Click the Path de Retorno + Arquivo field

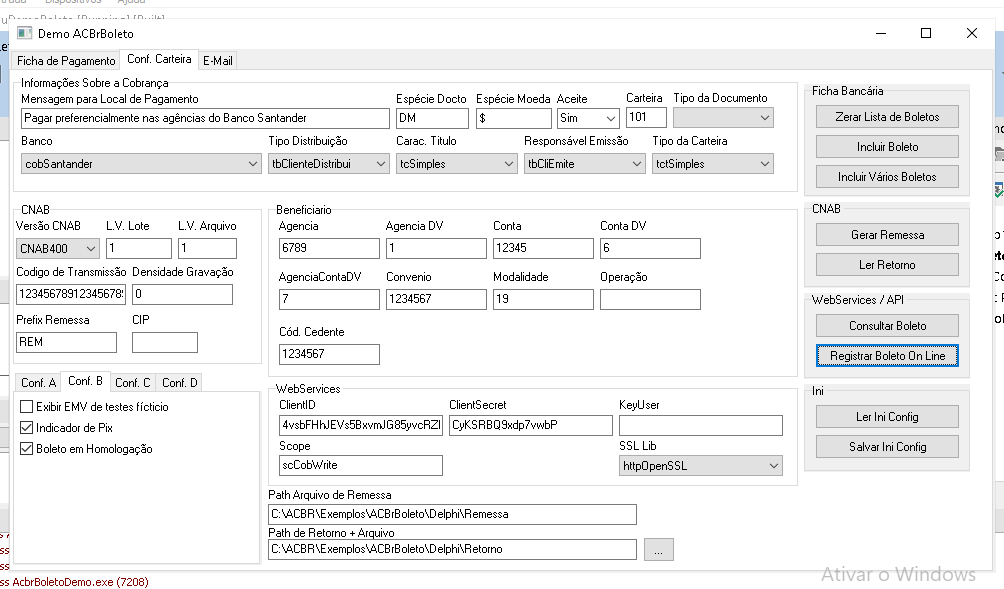click(452, 549)
